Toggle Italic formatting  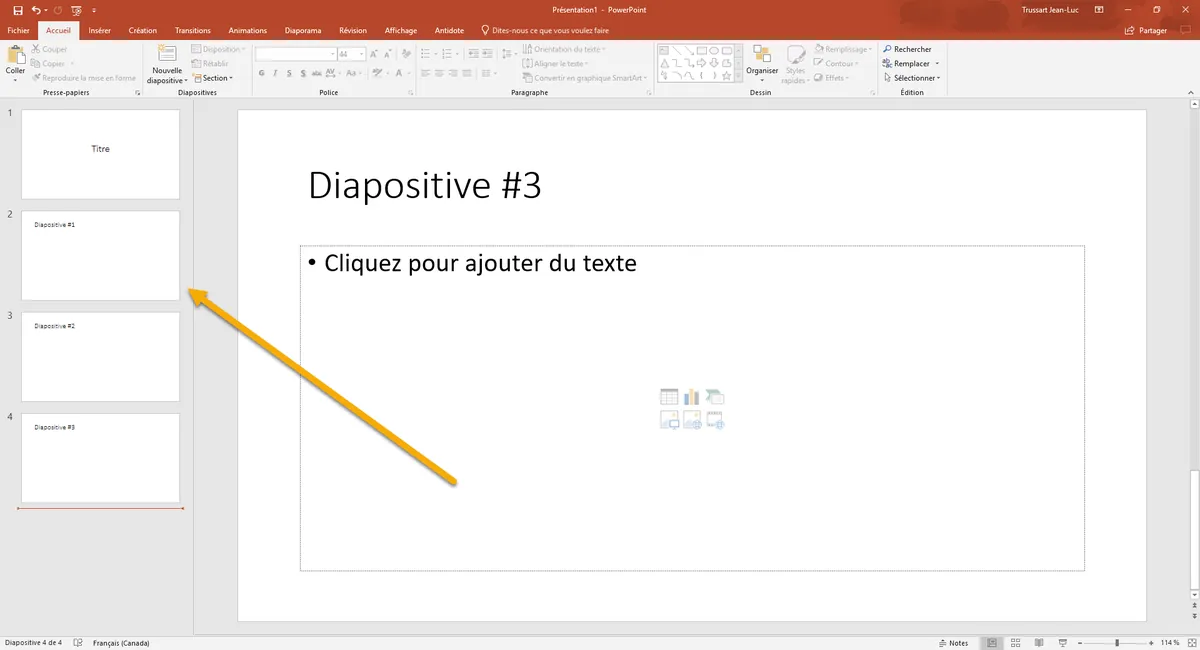pyautogui.click(x=275, y=73)
